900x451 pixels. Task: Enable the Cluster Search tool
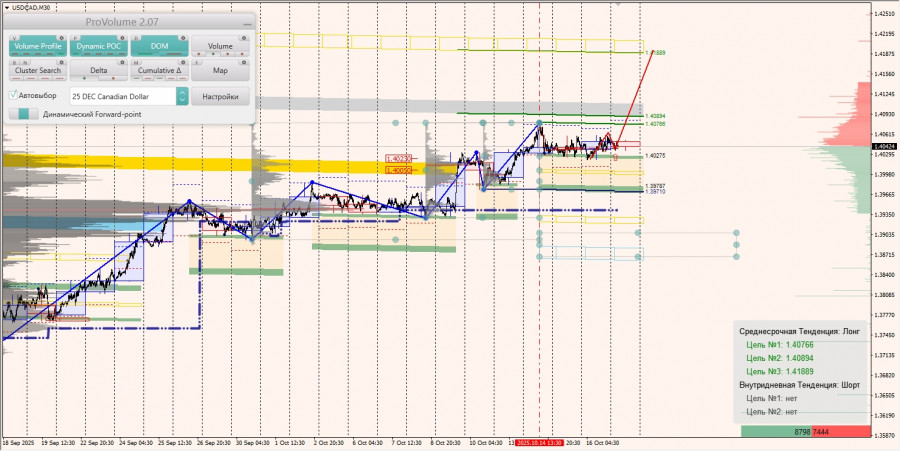click(38, 70)
